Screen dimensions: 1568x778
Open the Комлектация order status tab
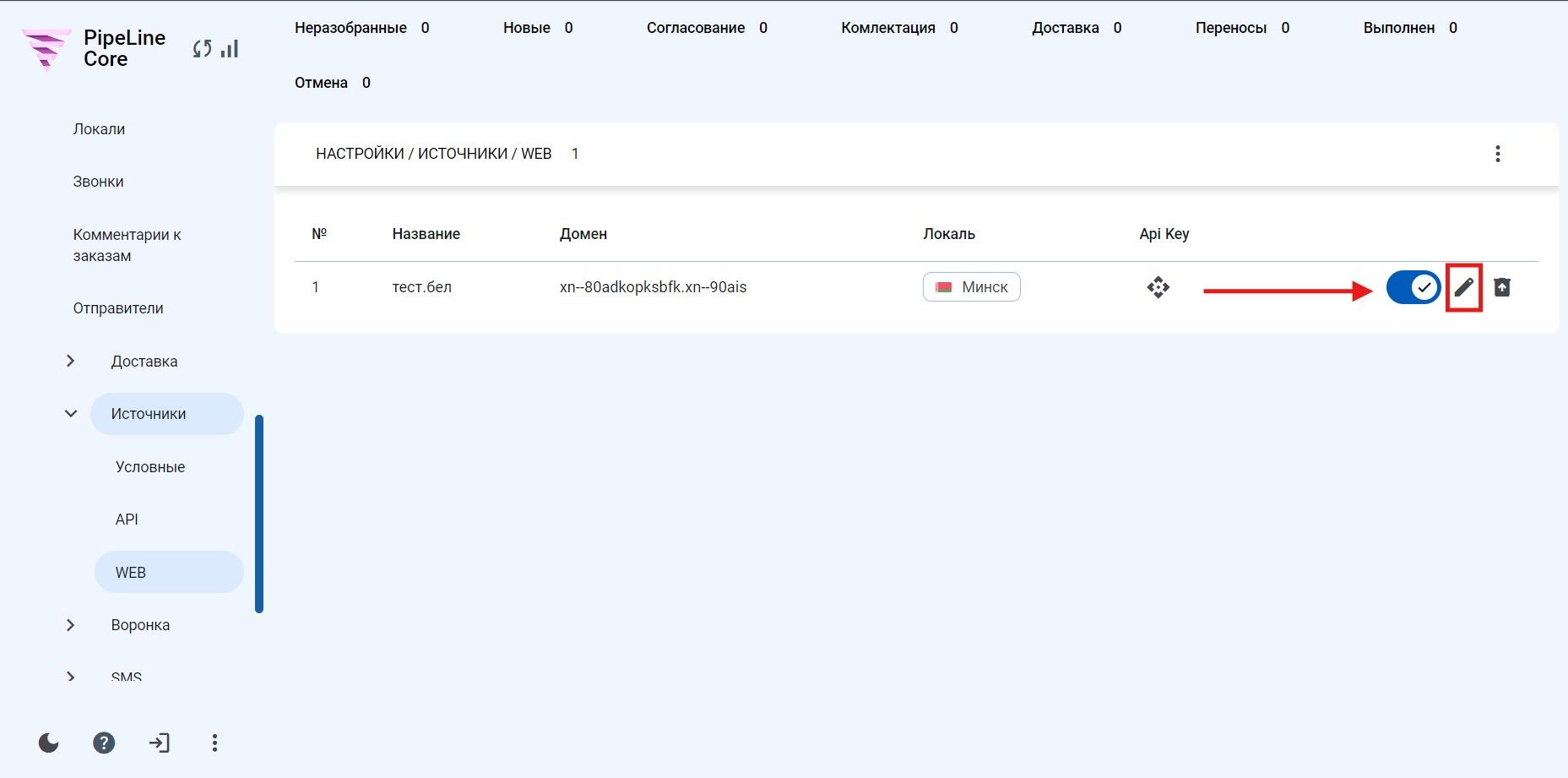click(x=899, y=28)
